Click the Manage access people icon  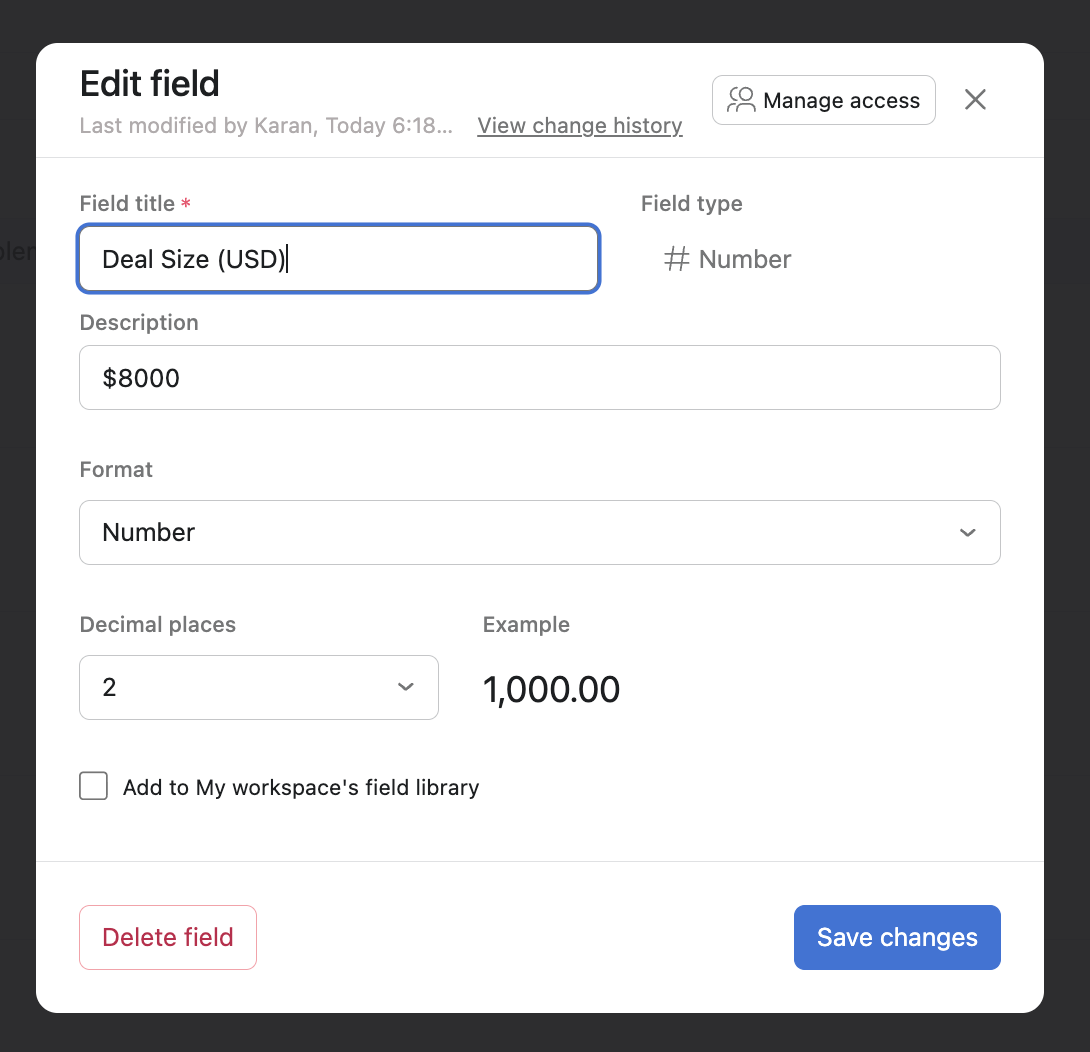pyautogui.click(x=740, y=99)
